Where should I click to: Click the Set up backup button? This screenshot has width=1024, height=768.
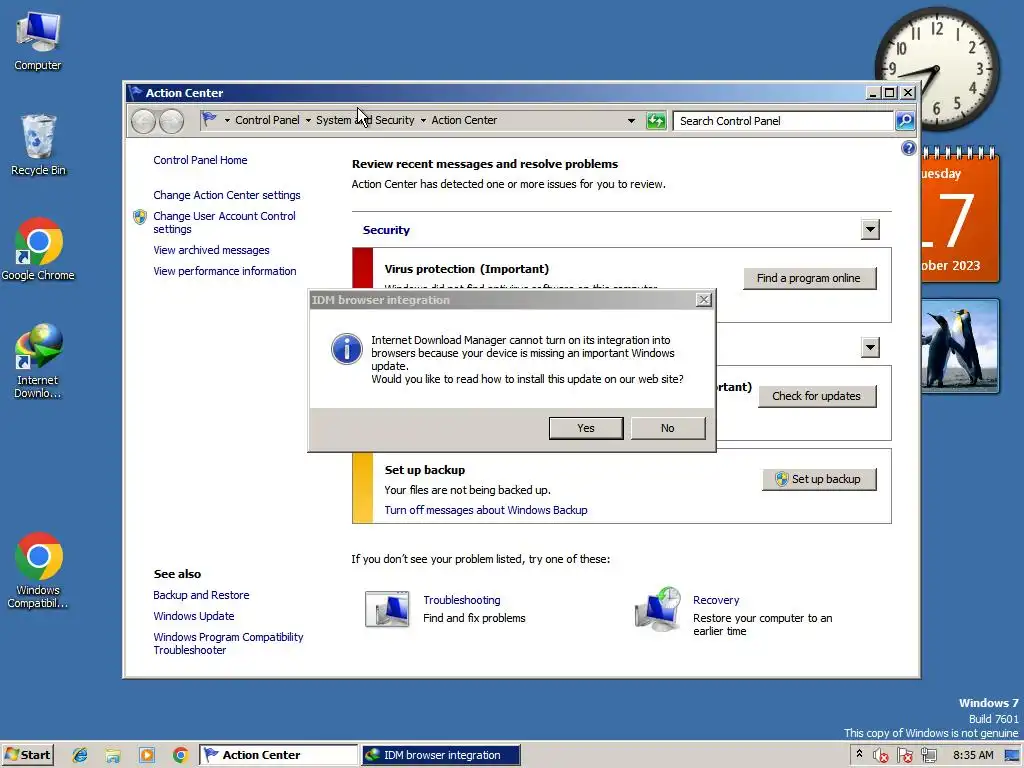point(819,479)
